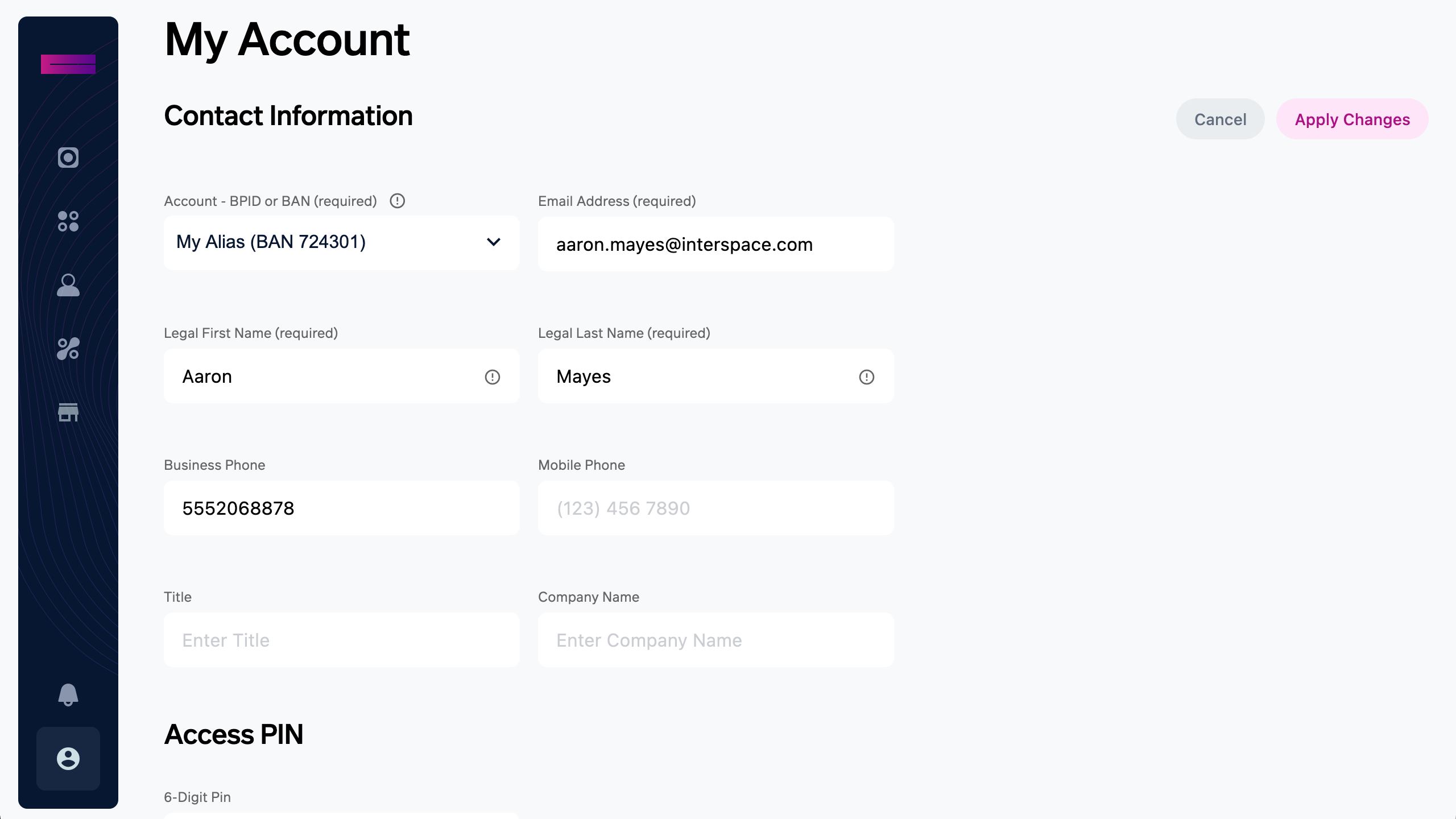Open the user profile sidebar icon
The height and width of the screenshot is (819, 1456).
pyautogui.click(x=68, y=285)
